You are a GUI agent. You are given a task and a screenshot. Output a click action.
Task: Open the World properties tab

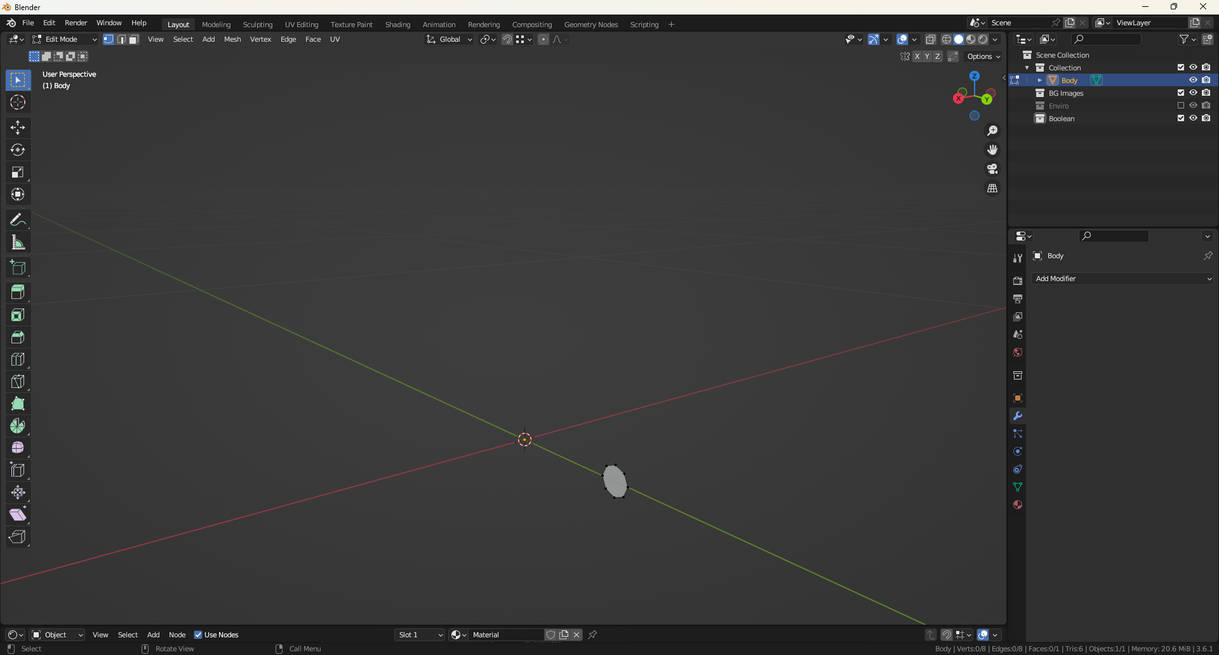point(1017,353)
